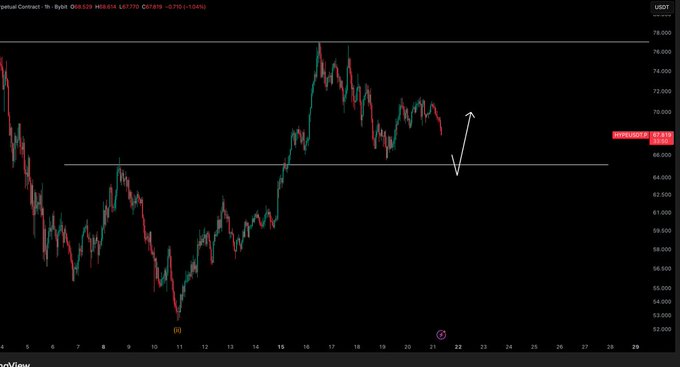This screenshot has width=680, height=367.
Task: Click date 26 on the time axis
Action: [x=560, y=347]
